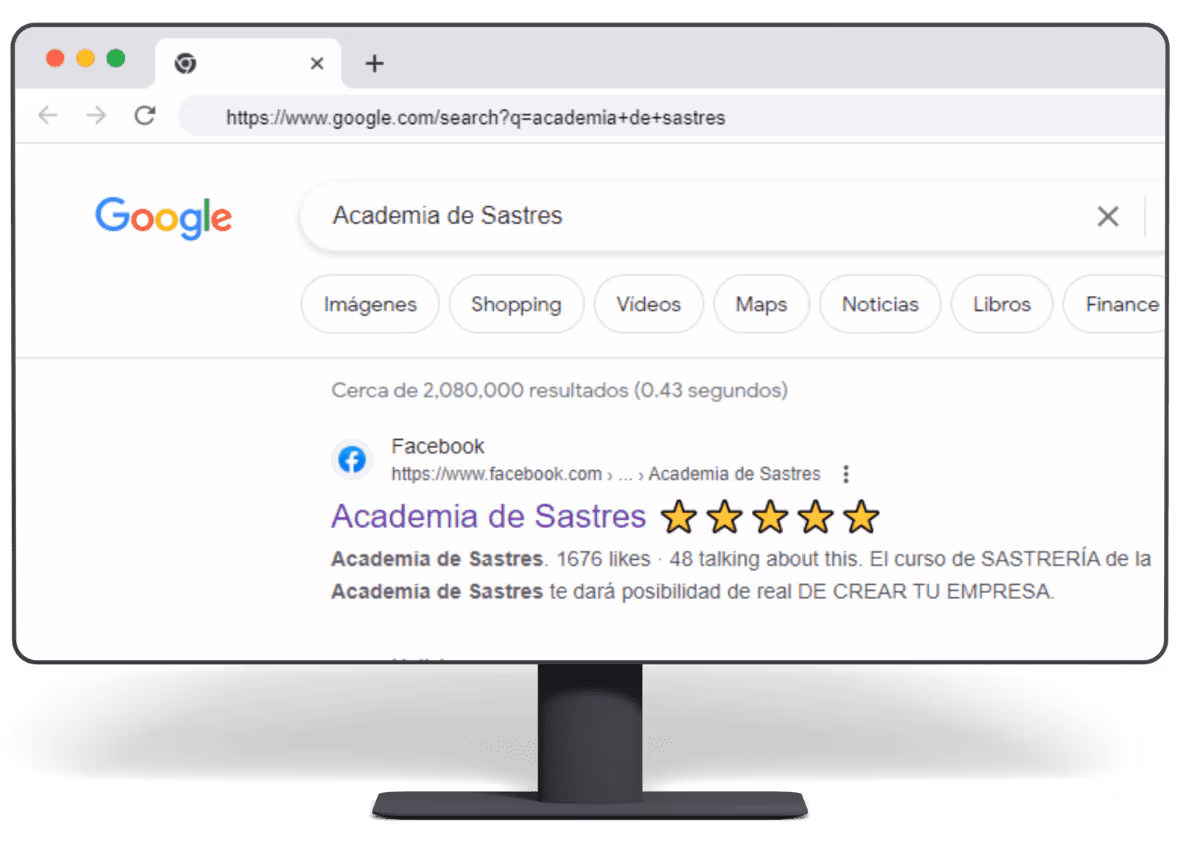Reload the page with refresh icon
This screenshot has width=1178, height=844.
point(144,115)
